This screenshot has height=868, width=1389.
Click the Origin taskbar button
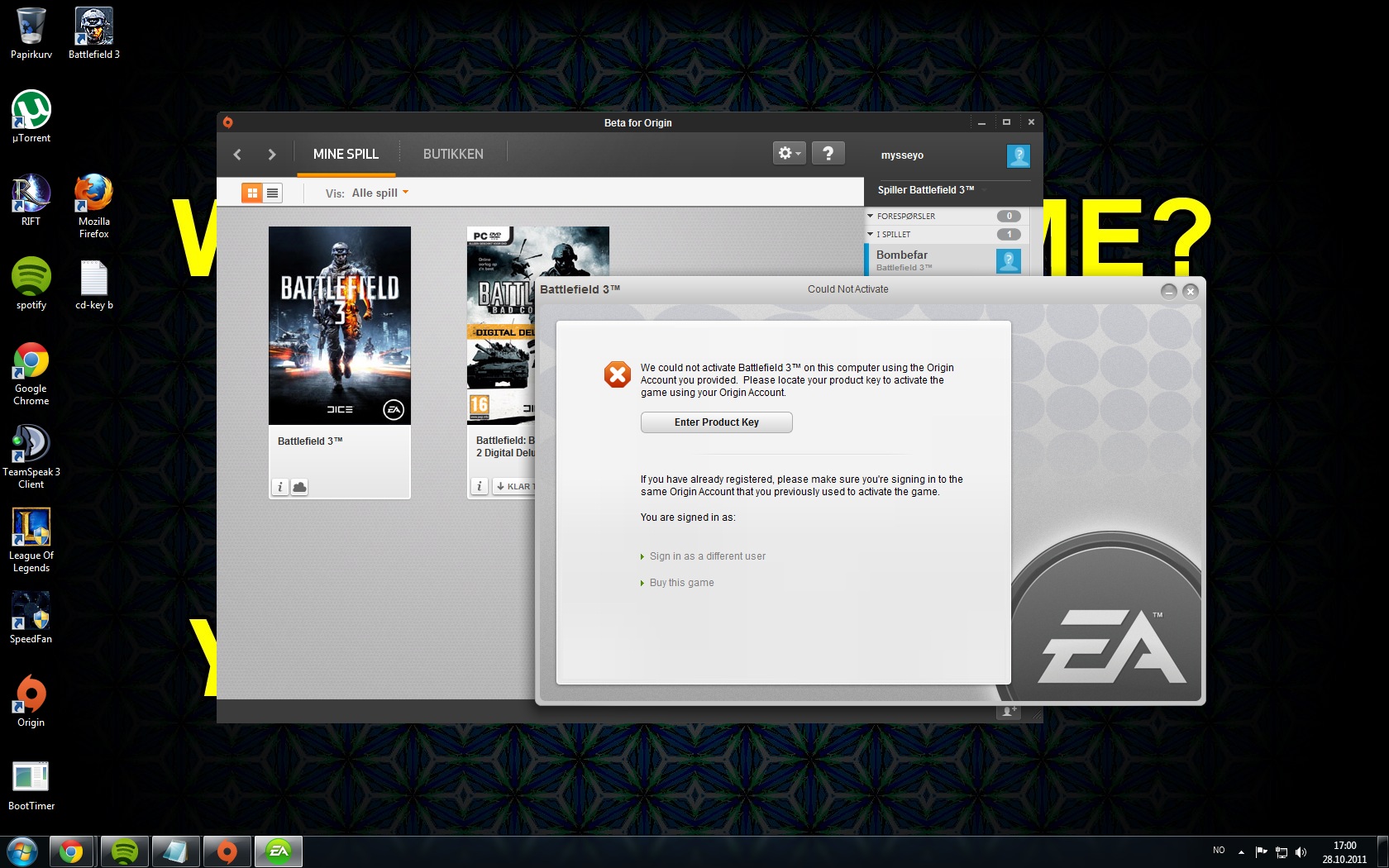(x=227, y=851)
